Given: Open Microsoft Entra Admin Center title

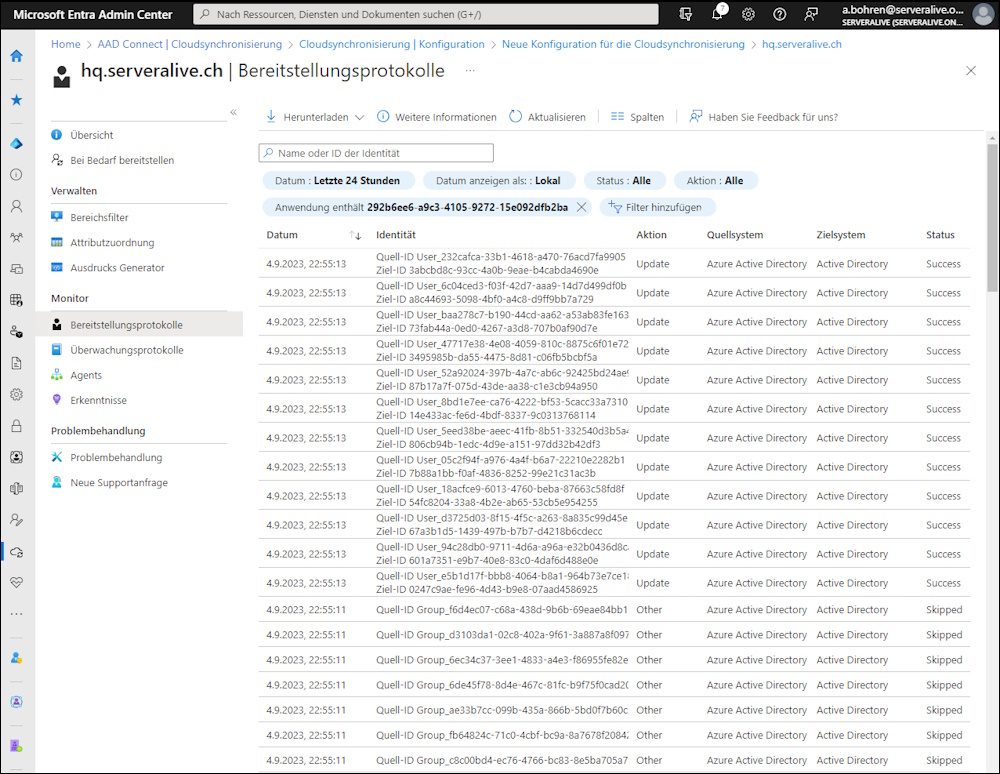Looking at the screenshot, I should pyautogui.click(x=92, y=14).
